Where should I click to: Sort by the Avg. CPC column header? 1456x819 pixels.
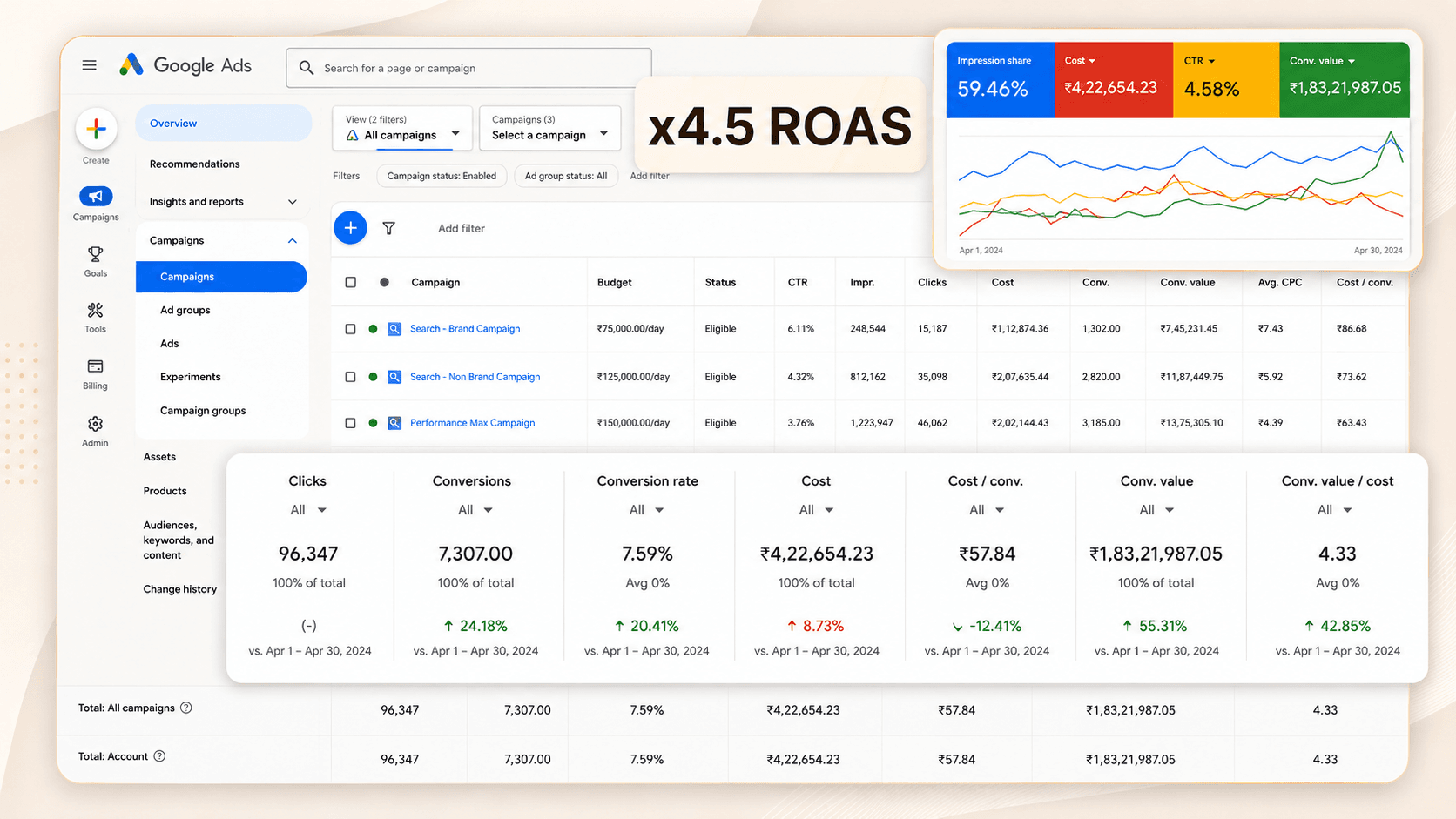(1279, 282)
